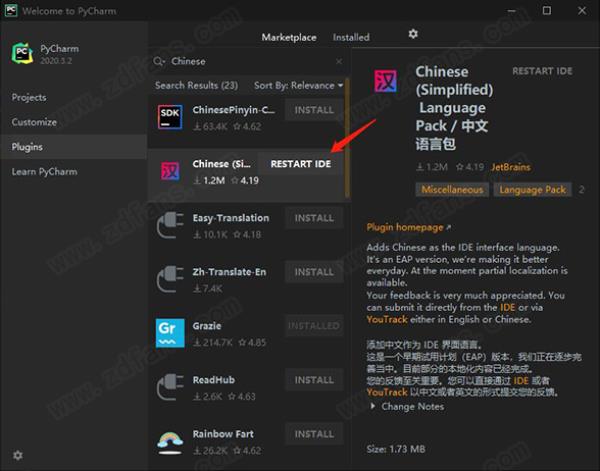600x471 pixels.
Task: Click the INSTALLED button for Grazie
Action: pyautogui.click(x=314, y=326)
